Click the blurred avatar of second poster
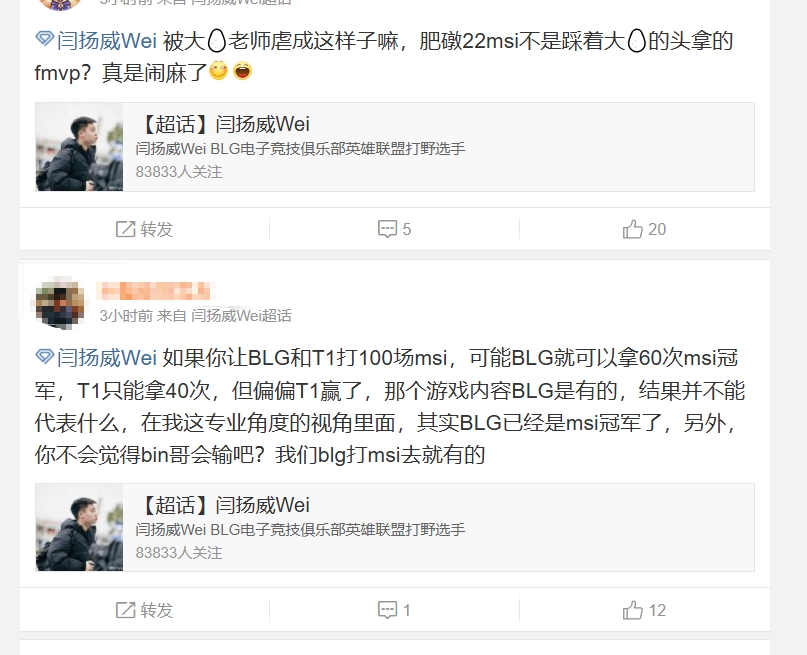 pyautogui.click(x=60, y=303)
